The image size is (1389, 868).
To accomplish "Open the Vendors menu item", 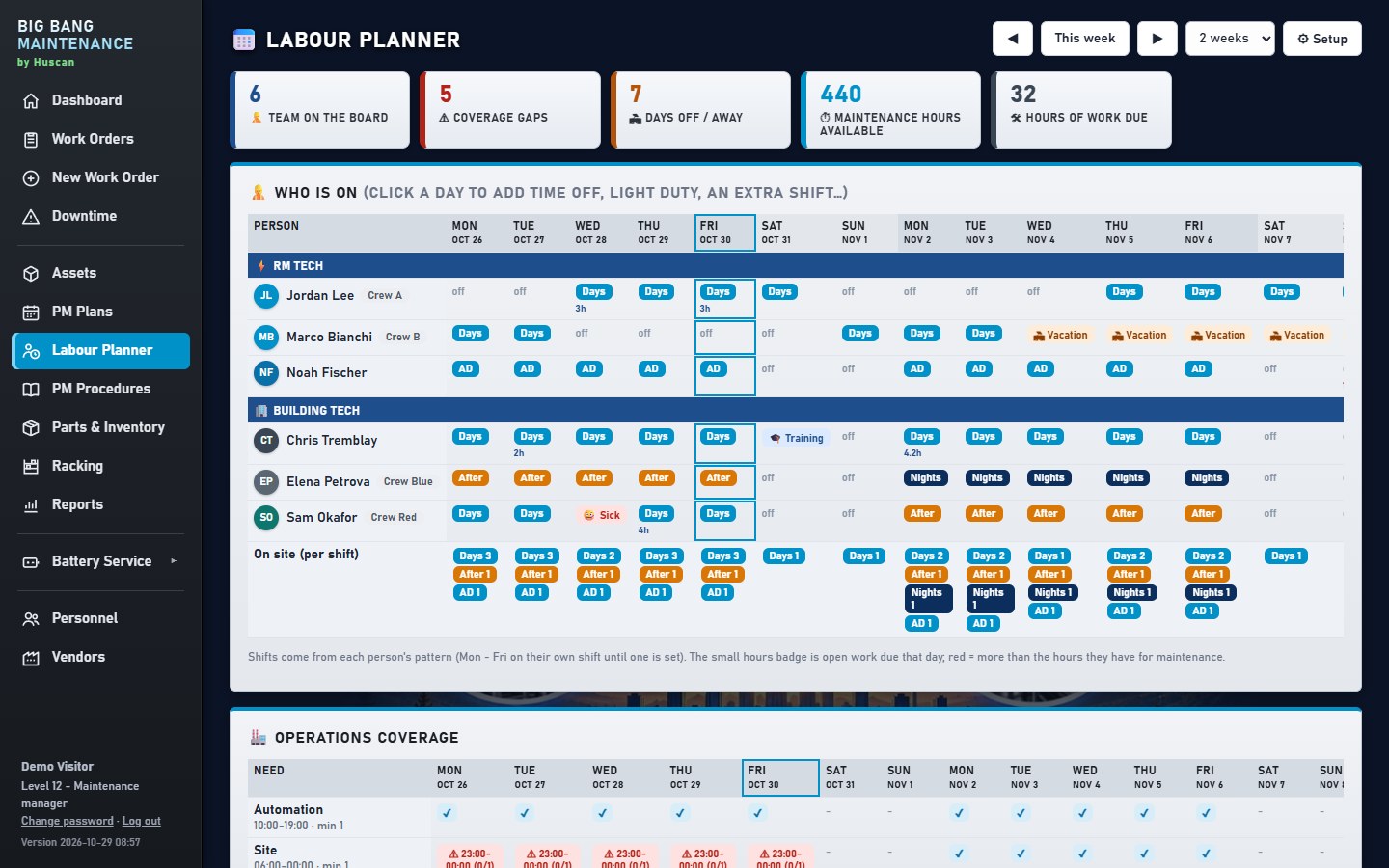I will (x=101, y=657).
